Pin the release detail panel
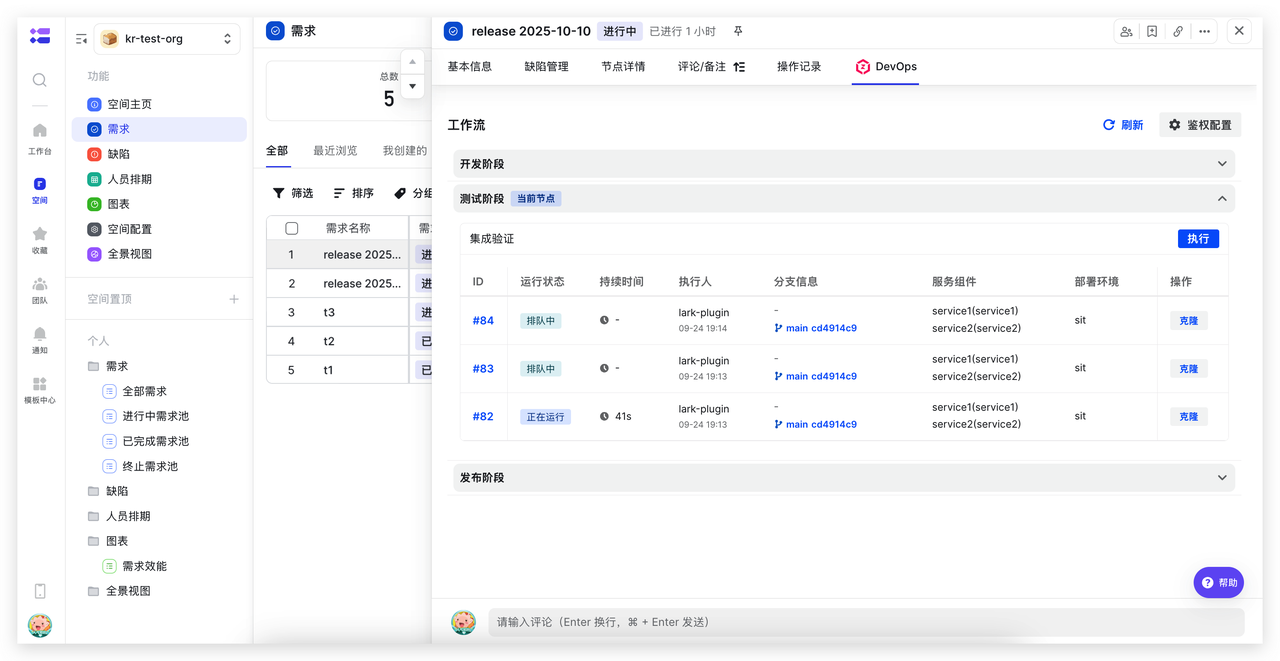This screenshot has height=661, width=1280. [737, 31]
